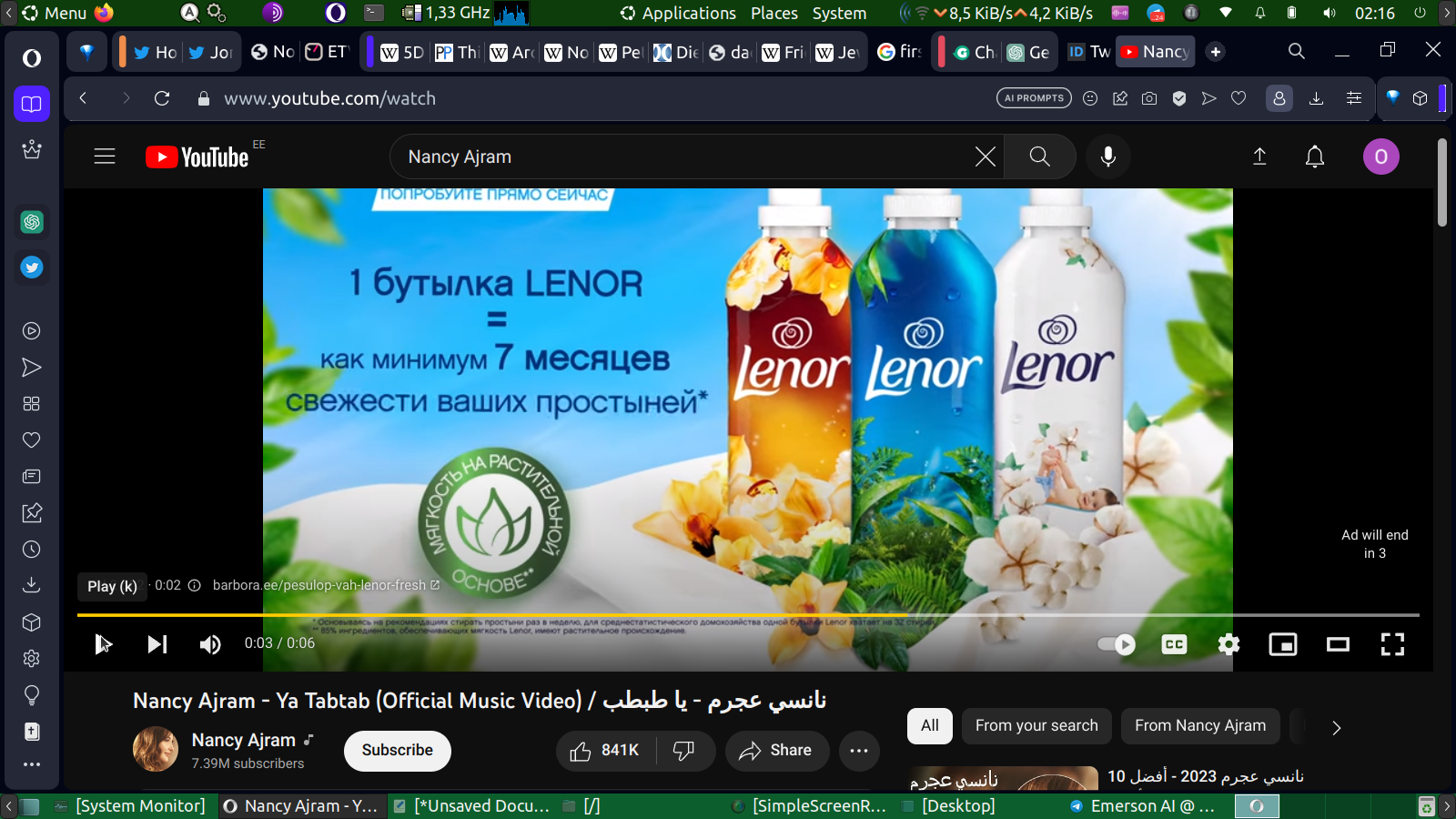This screenshot has width=1456, height=819.
Task: Subscribe to the Nancy Ajram channel
Action: (x=398, y=751)
